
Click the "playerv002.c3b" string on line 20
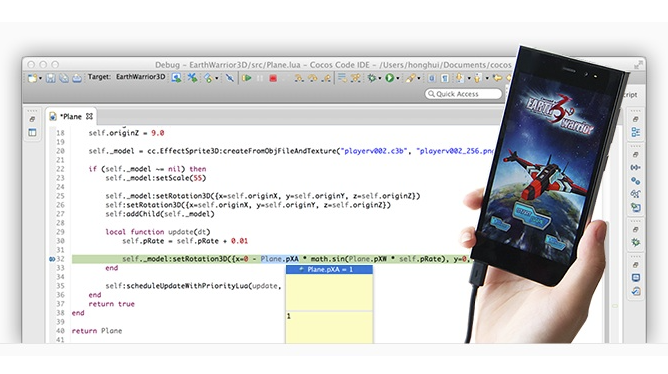(375, 151)
